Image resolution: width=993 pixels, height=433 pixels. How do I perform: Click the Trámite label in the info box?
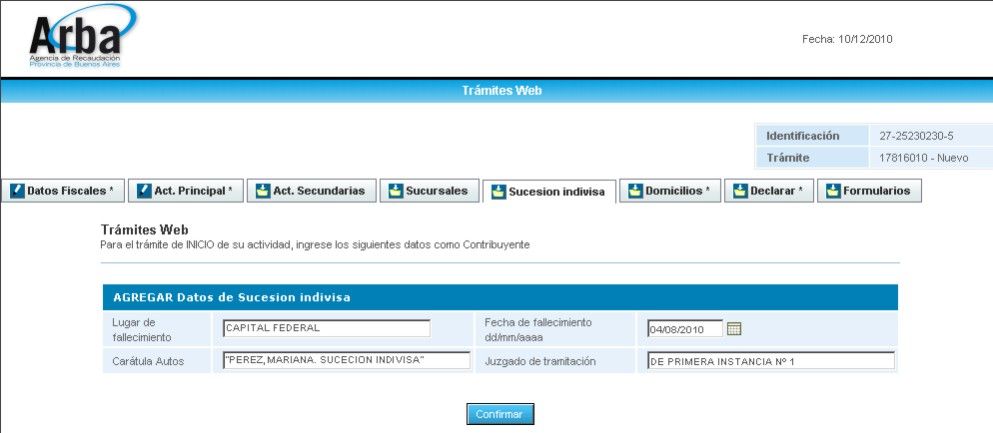(788, 158)
